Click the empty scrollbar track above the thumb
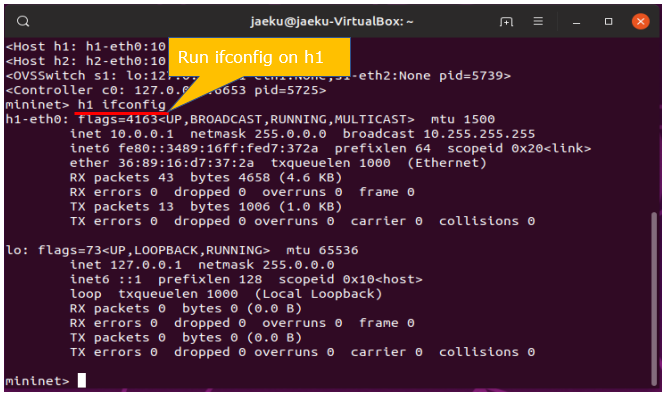 click(655, 125)
